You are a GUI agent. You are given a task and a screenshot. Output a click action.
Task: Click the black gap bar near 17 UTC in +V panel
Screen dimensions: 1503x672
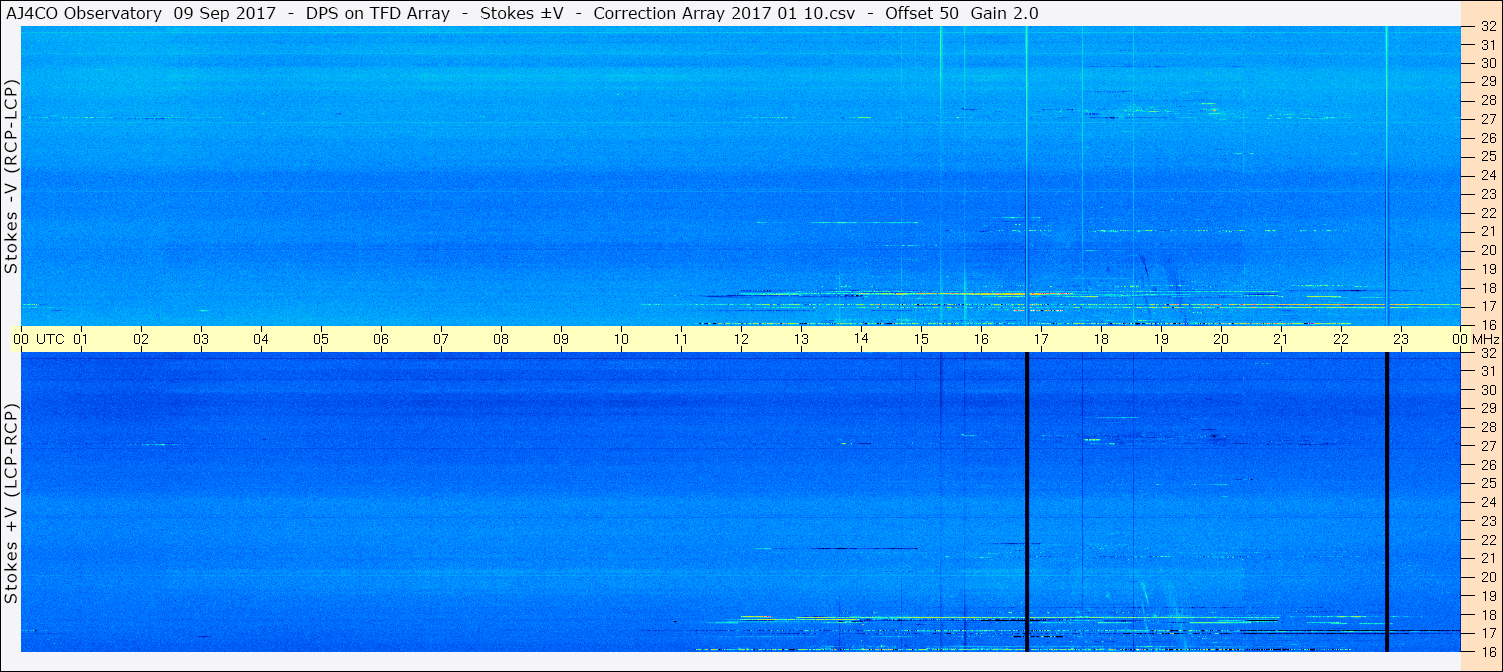click(1027, 502)
